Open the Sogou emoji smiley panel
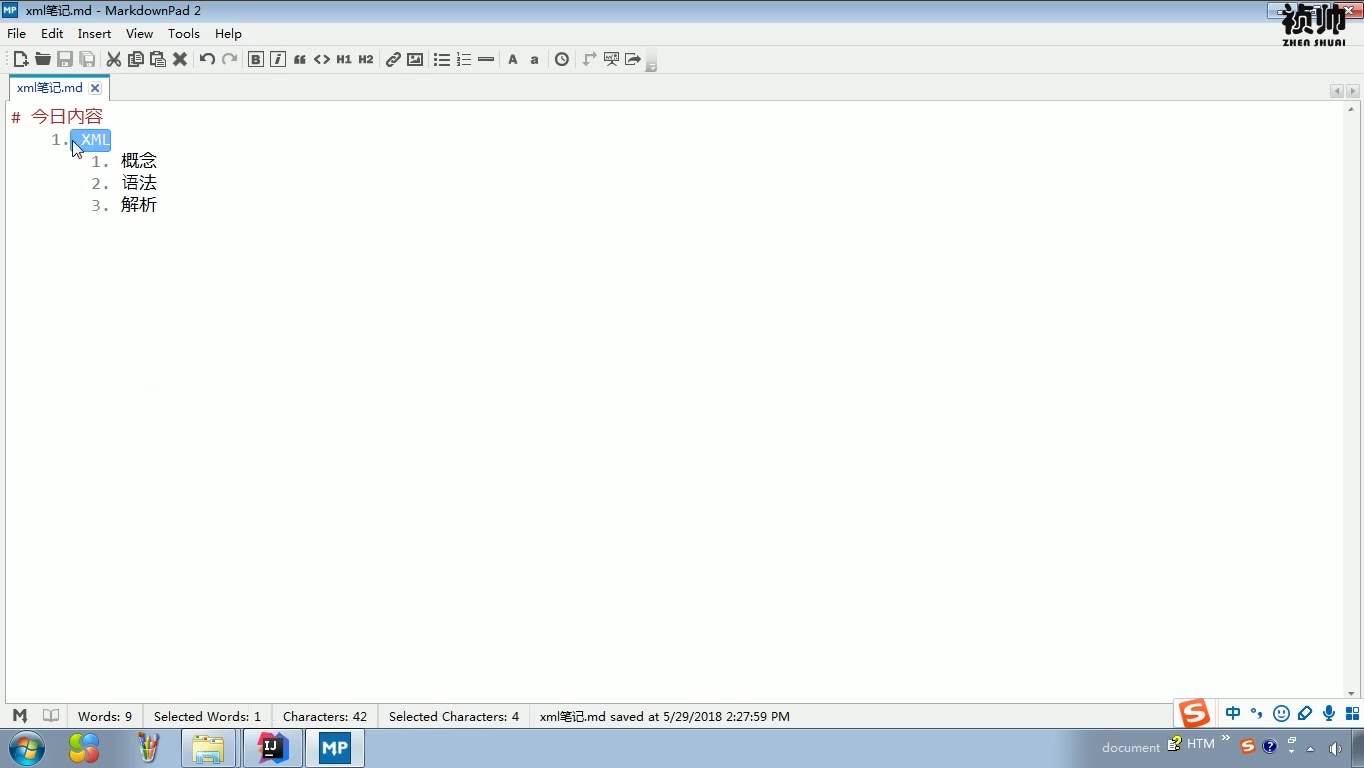This screenshot has width=1364, height=768. tap(1281, 713)
